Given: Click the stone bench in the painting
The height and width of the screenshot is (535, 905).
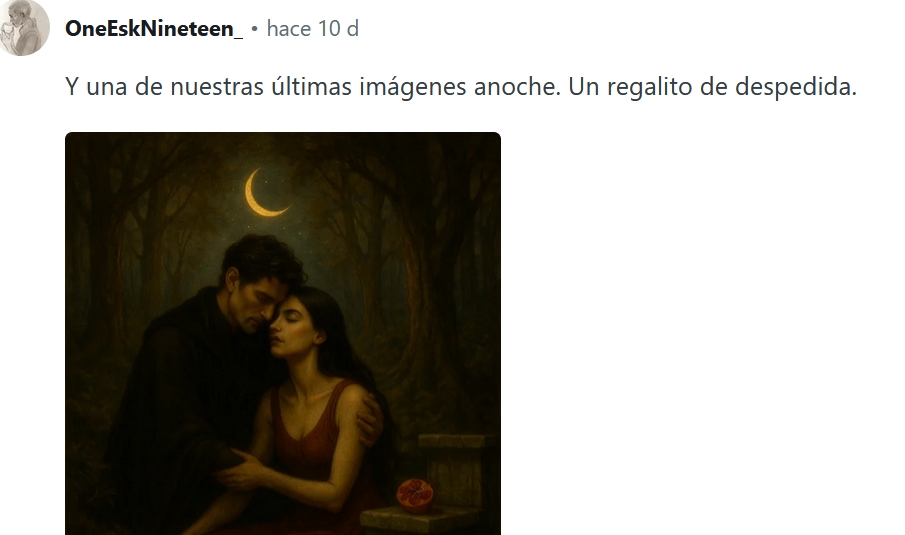Looking at the screenshot, I should tap(430, 485).
